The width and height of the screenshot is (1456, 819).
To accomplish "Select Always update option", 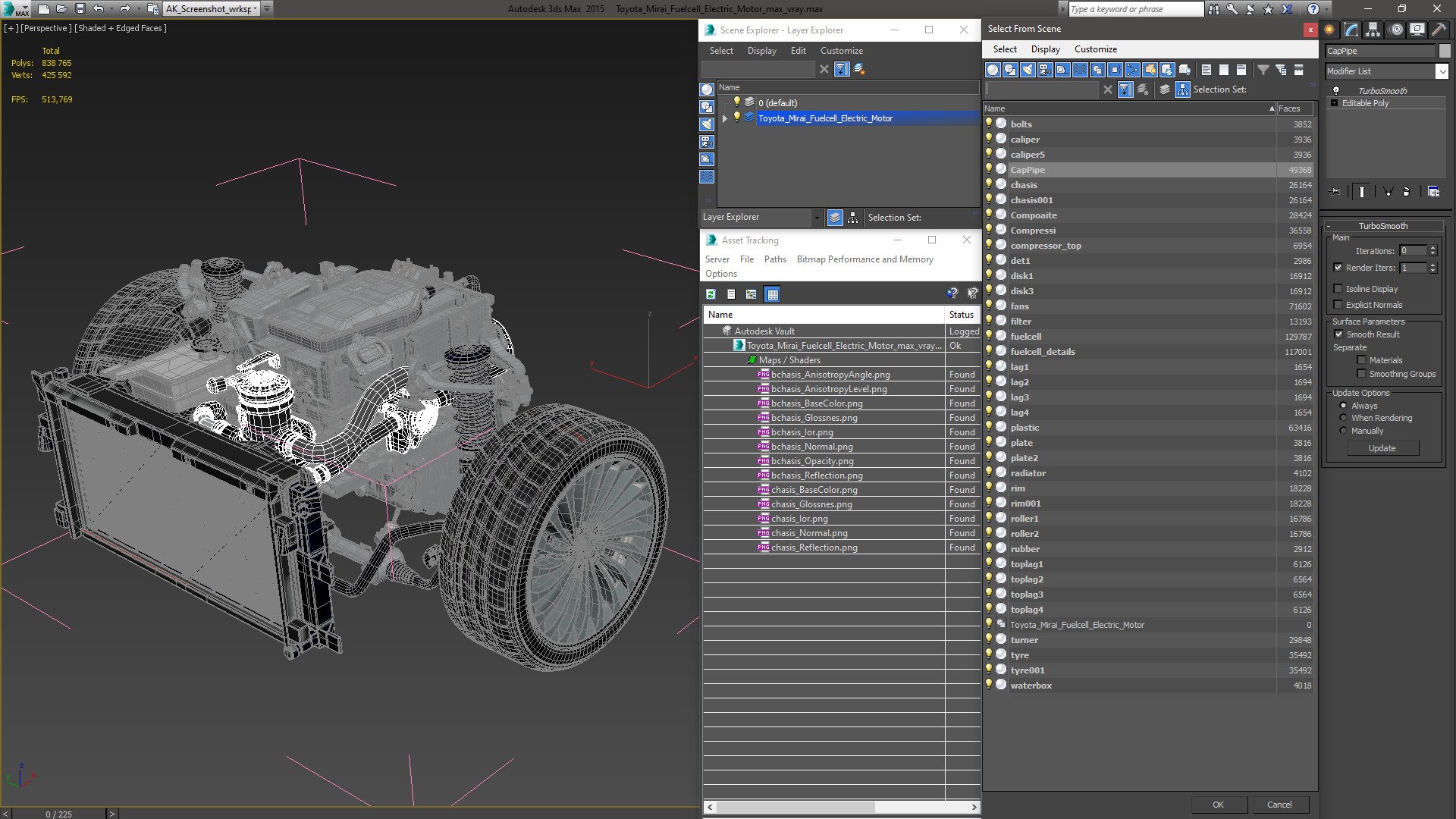I will pos(1343,406).
